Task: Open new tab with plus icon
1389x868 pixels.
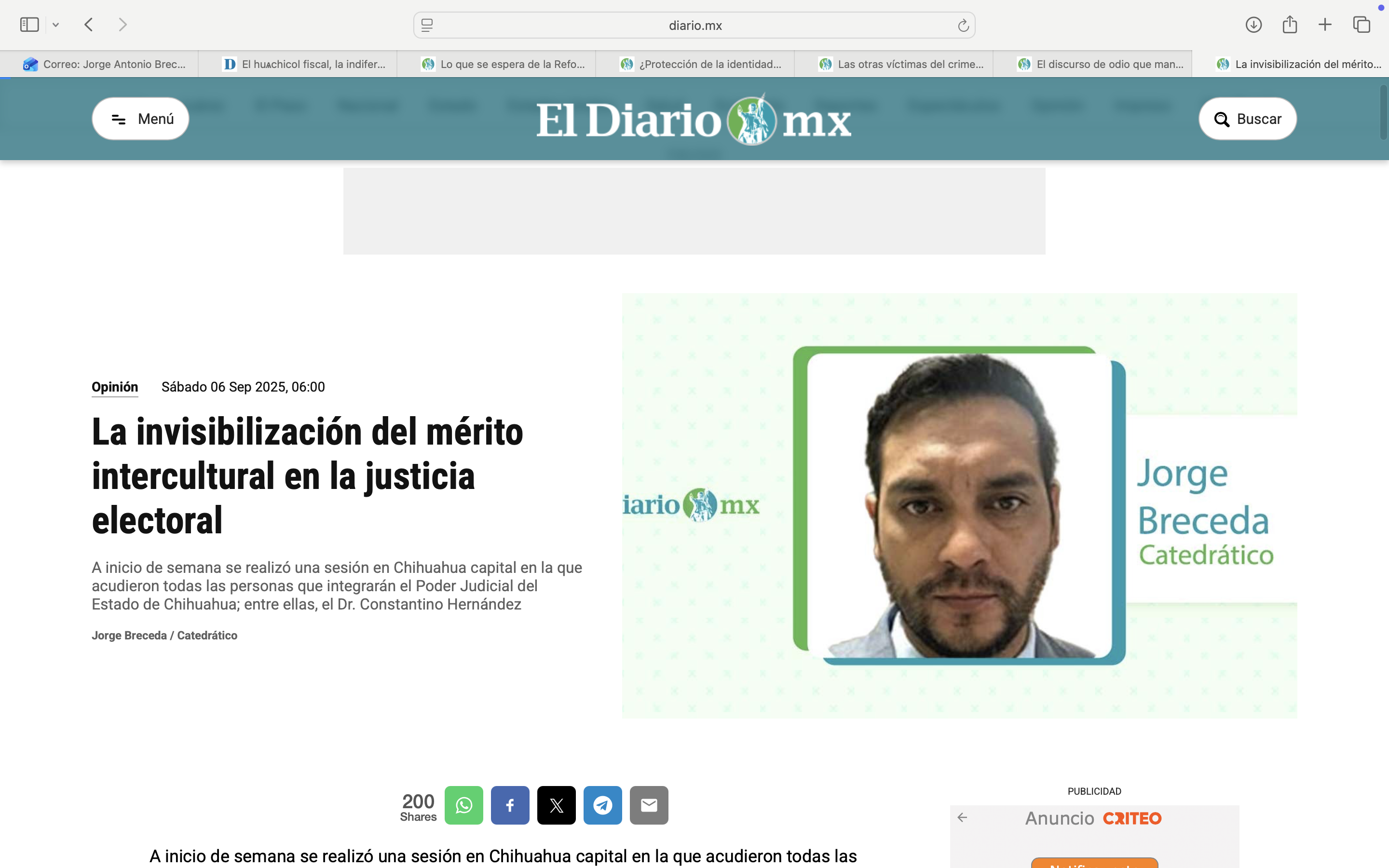Action: pyautogui.click(x=1325, y=25)
